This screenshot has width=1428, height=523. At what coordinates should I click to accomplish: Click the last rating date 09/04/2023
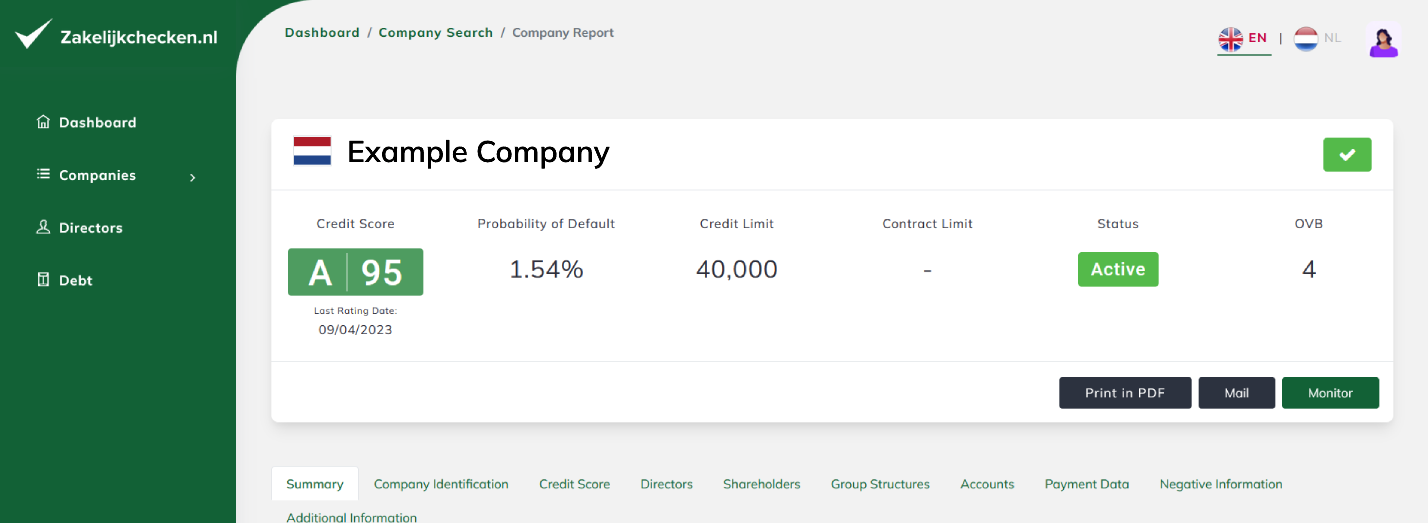(x=356, y=329)
